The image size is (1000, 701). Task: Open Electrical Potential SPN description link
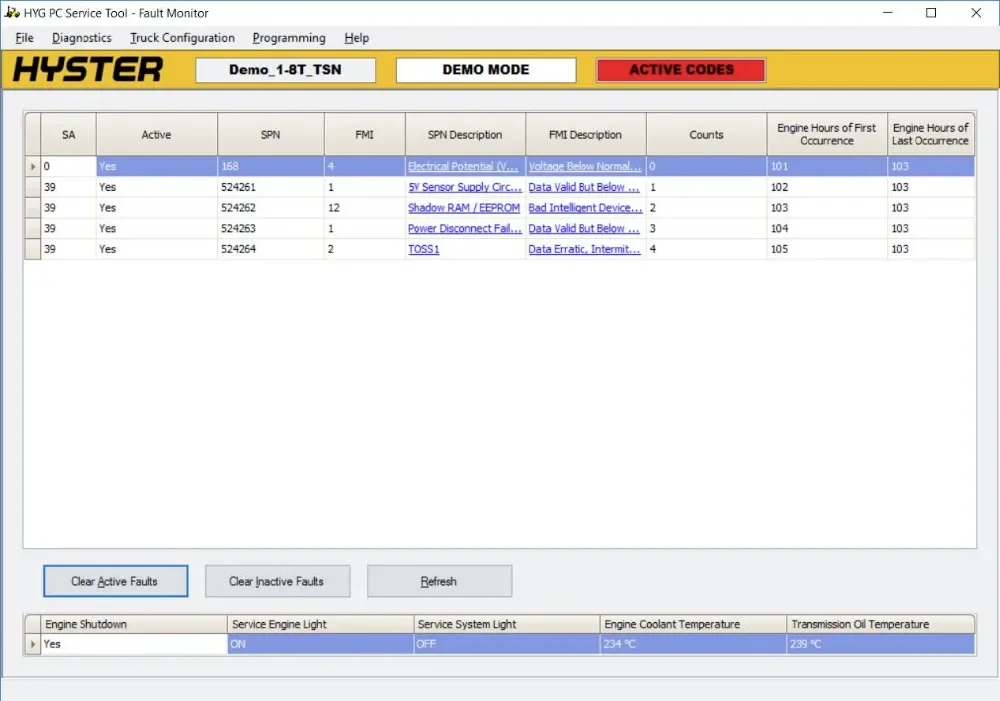[463, 166]
